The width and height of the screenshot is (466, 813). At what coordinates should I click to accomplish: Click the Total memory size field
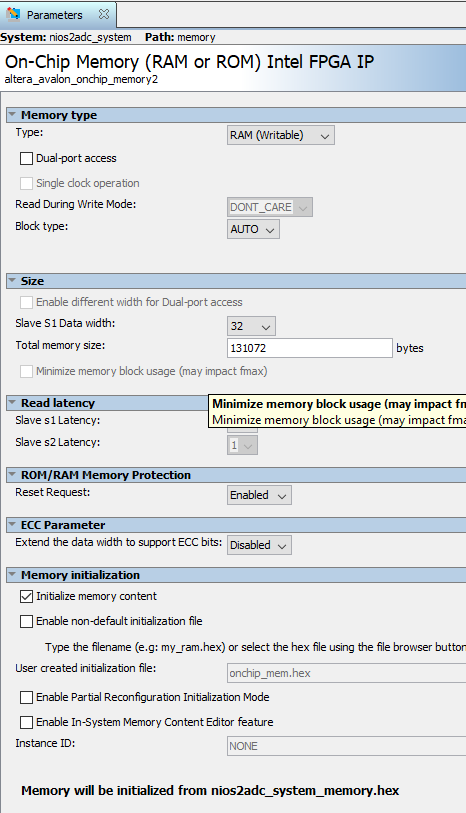point(309,348)
